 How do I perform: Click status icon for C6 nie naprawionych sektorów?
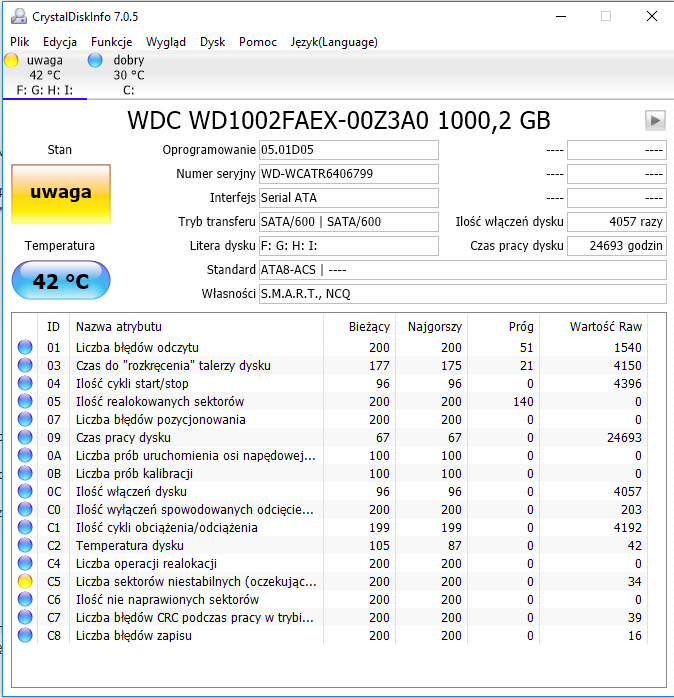(x=25, y=600)
